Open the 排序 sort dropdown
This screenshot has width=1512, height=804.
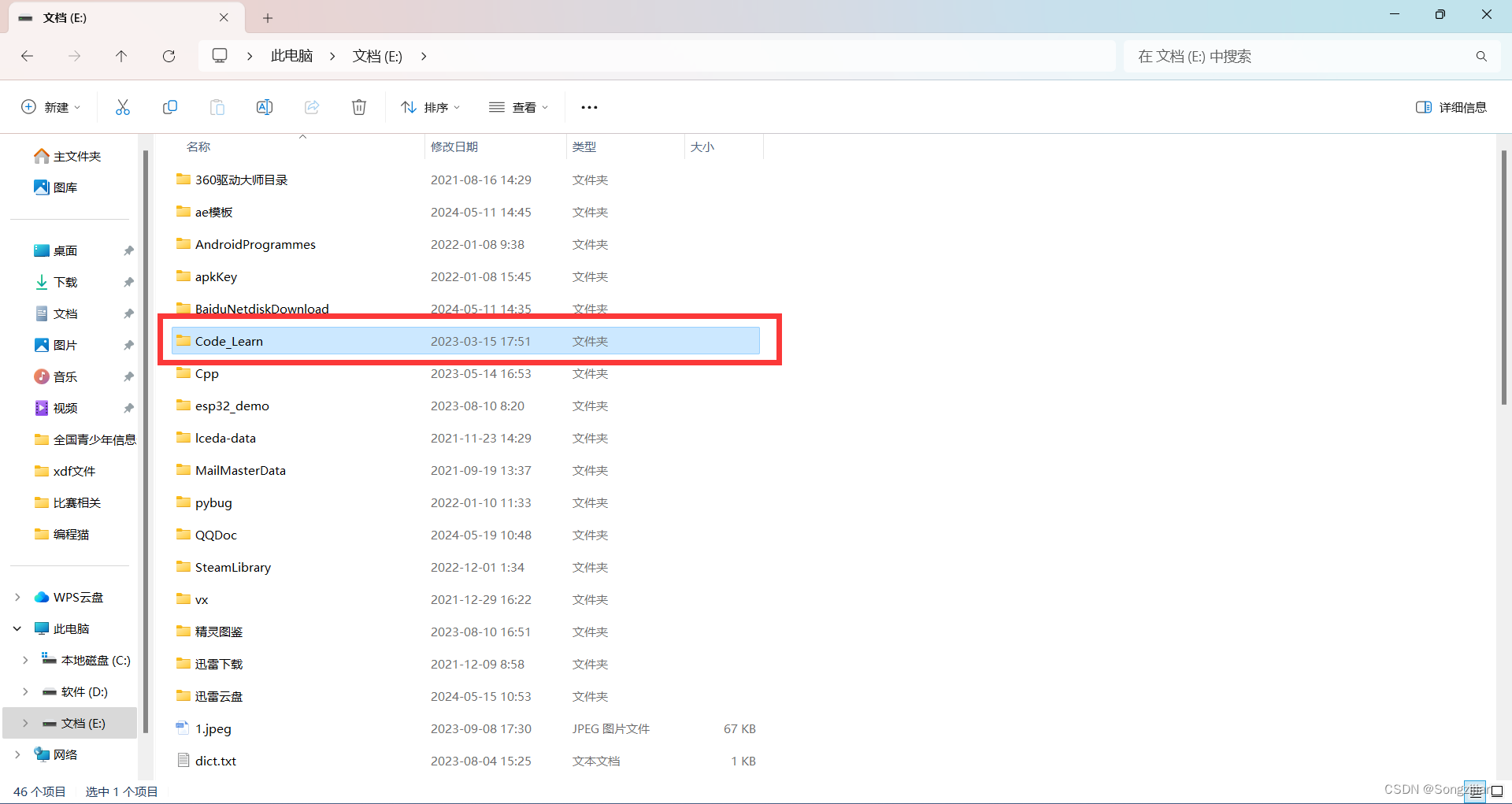point(430,107)
